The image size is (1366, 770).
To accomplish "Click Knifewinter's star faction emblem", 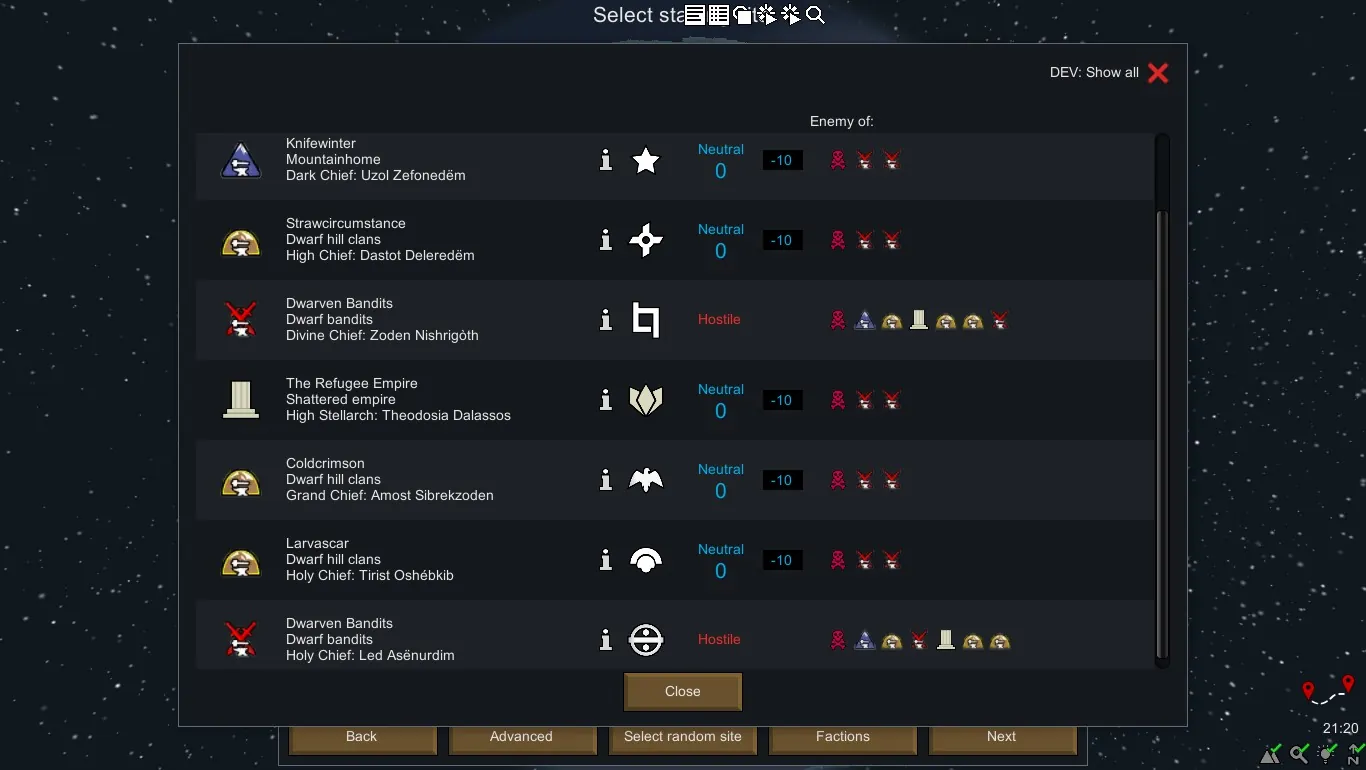I will click(x=646, y=160).
